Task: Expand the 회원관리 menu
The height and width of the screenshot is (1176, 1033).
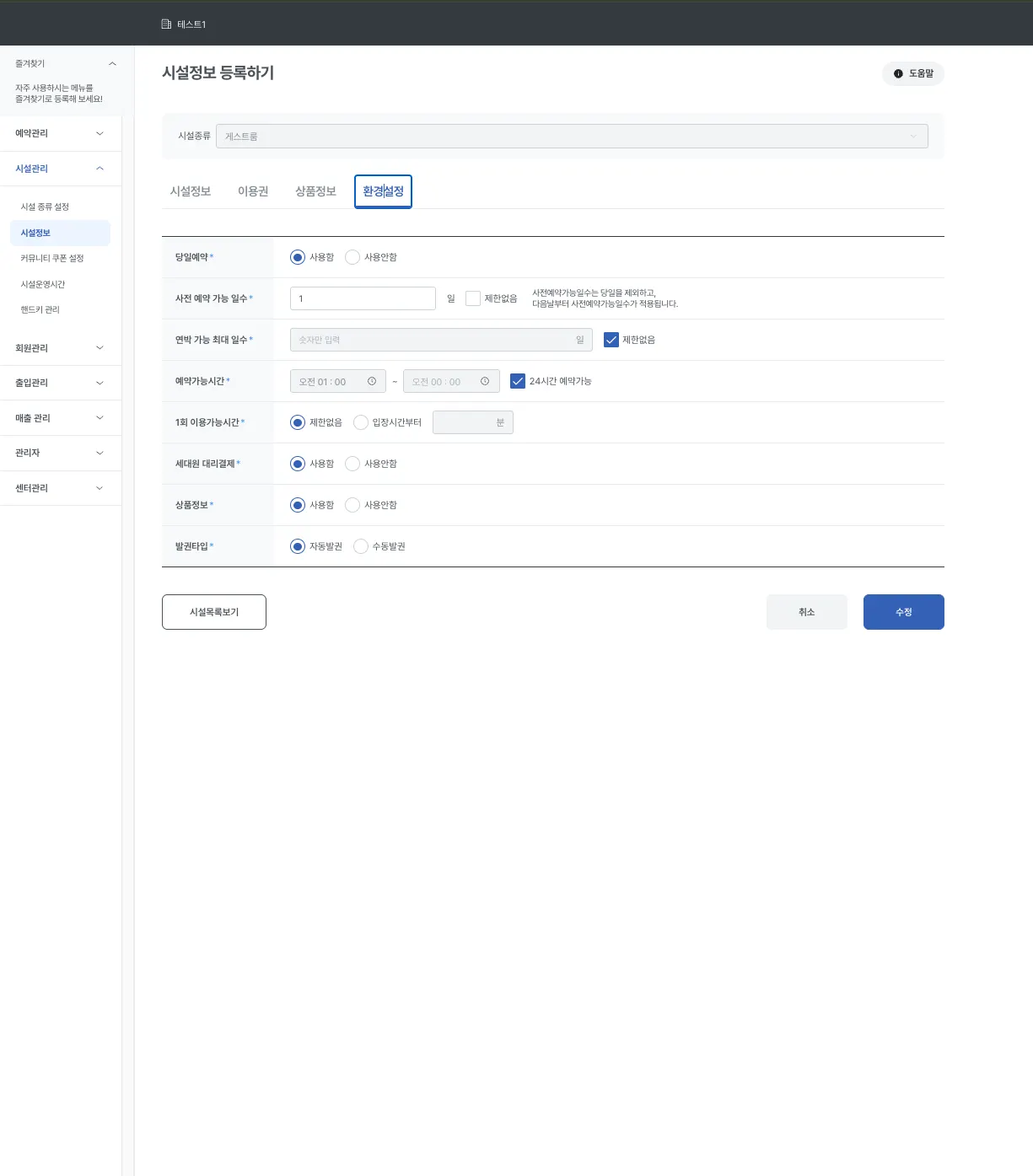Action: [61, 348]
